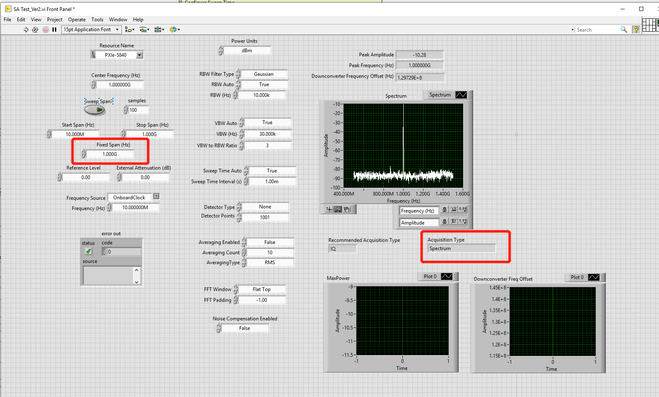
Task: Click the Frequency (Hz) scale legend name field
Action: (x=419, y=210)
